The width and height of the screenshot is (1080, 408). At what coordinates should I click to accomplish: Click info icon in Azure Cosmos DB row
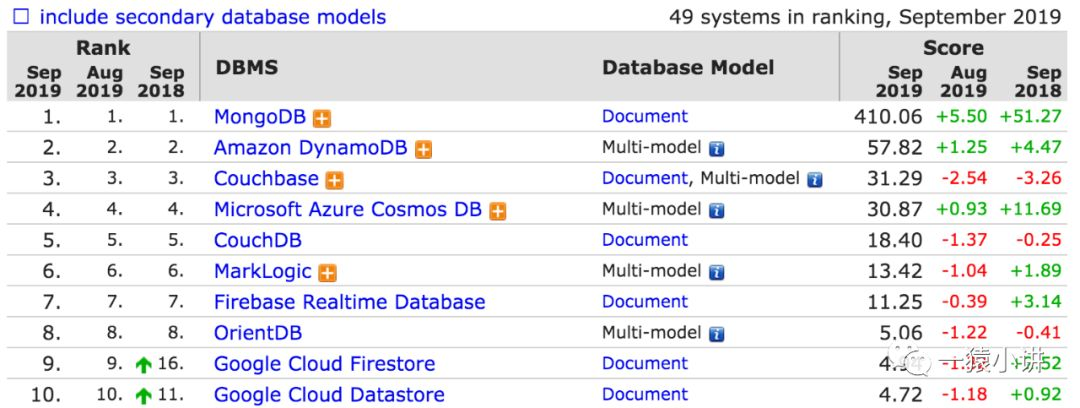(717, 211)
